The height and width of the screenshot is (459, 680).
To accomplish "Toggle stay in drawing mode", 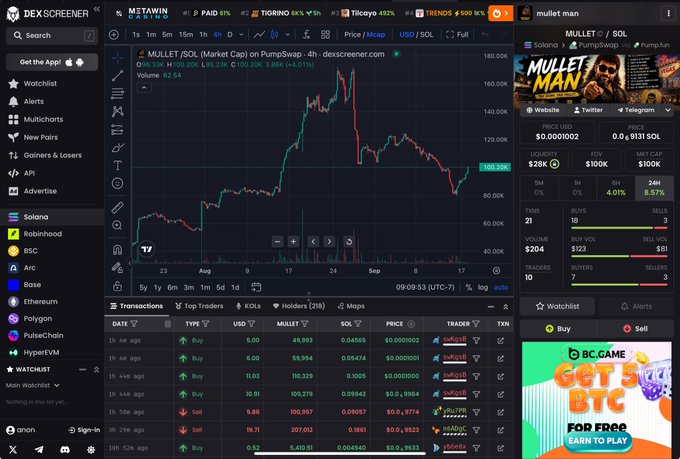I will (118, 268).
